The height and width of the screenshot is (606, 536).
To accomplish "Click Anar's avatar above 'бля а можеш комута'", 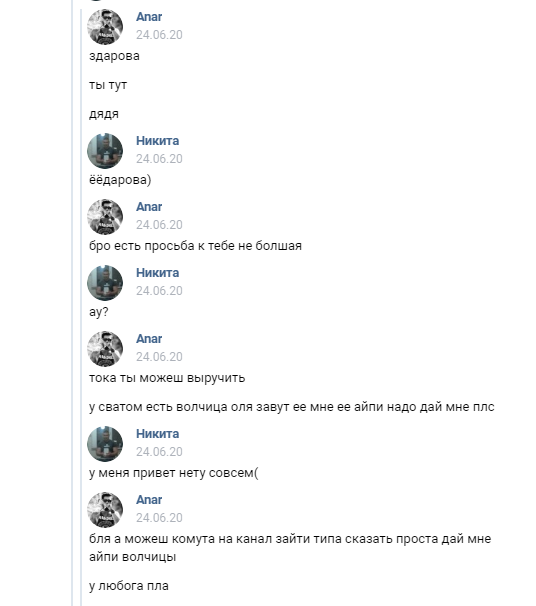I will pyautogui.click(x=105, y=510).
